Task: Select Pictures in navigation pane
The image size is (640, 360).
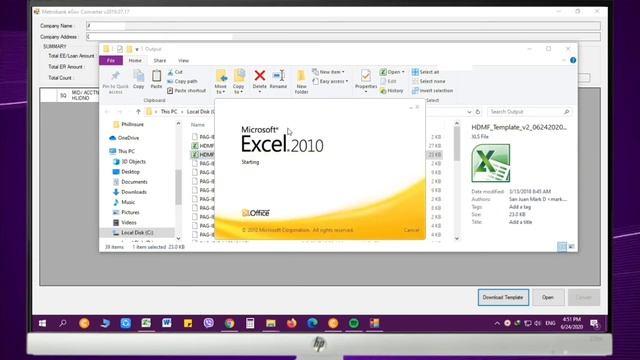Action: (x=126, y=212)
